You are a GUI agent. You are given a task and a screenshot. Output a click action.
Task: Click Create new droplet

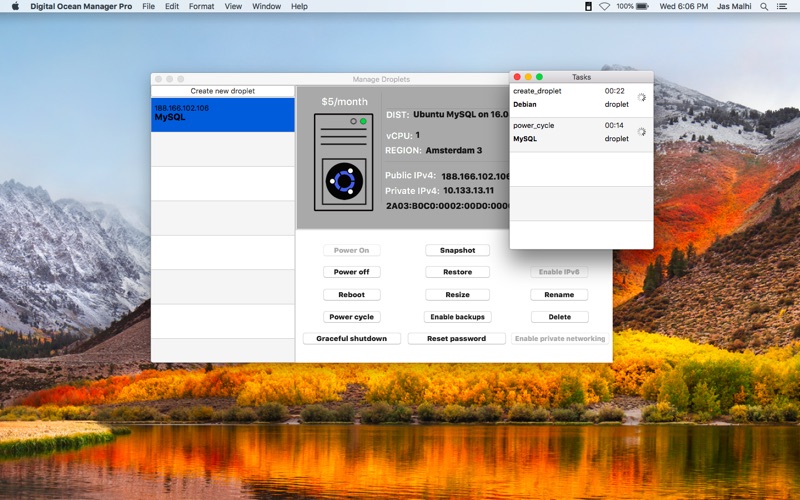(222, 91)
